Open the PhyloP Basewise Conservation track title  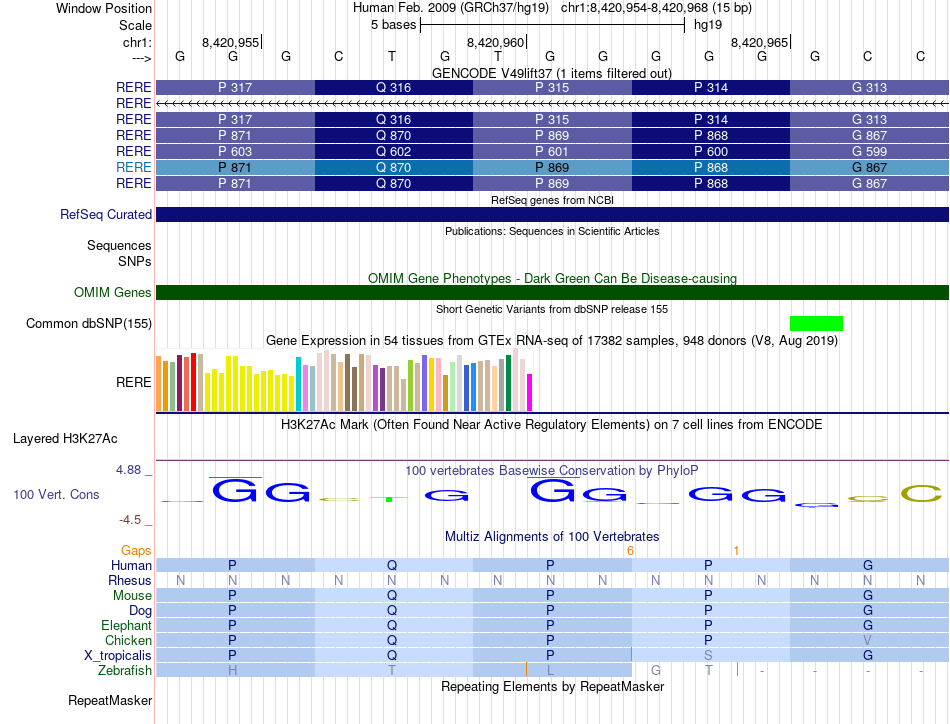(x=552, y=470)
